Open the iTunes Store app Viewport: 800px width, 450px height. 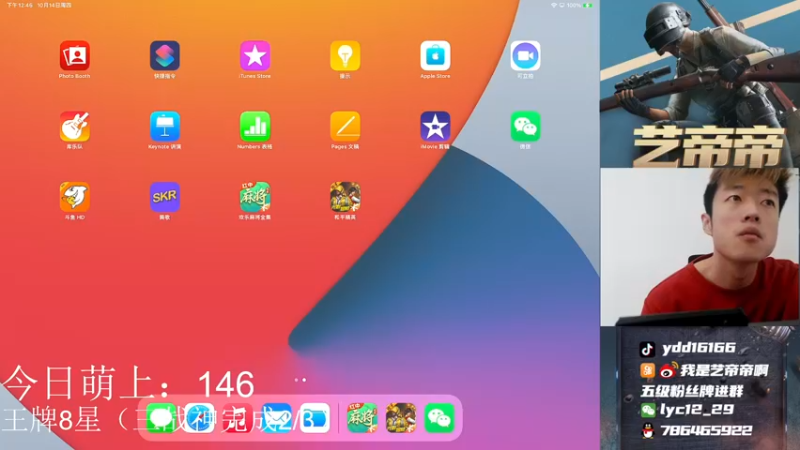click(x=255, y=55)
